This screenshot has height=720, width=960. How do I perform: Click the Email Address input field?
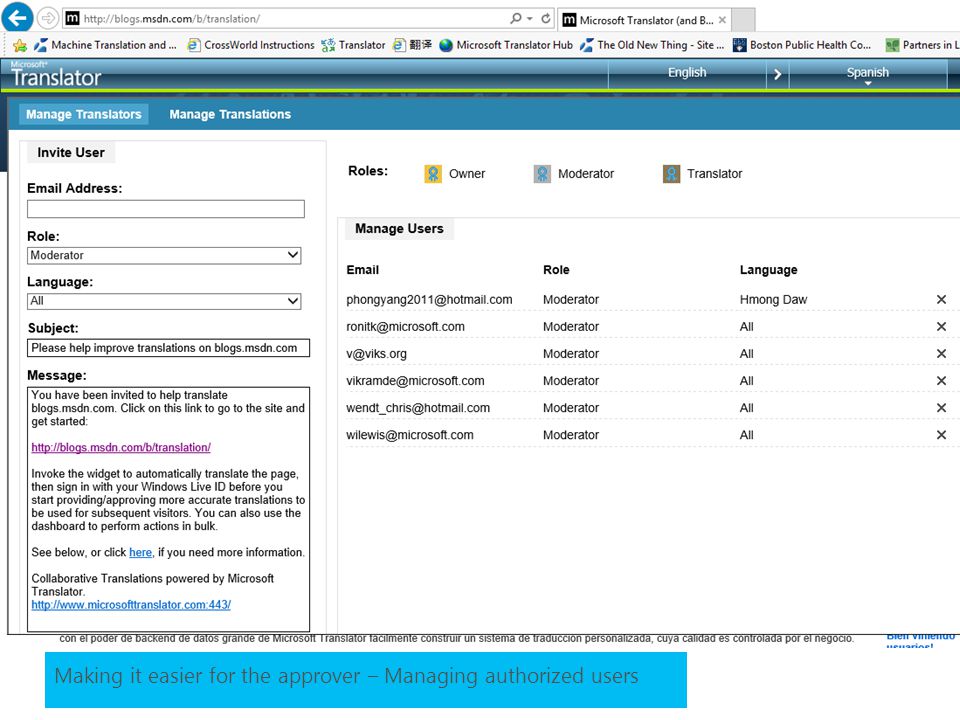click(x=165, y=209)
